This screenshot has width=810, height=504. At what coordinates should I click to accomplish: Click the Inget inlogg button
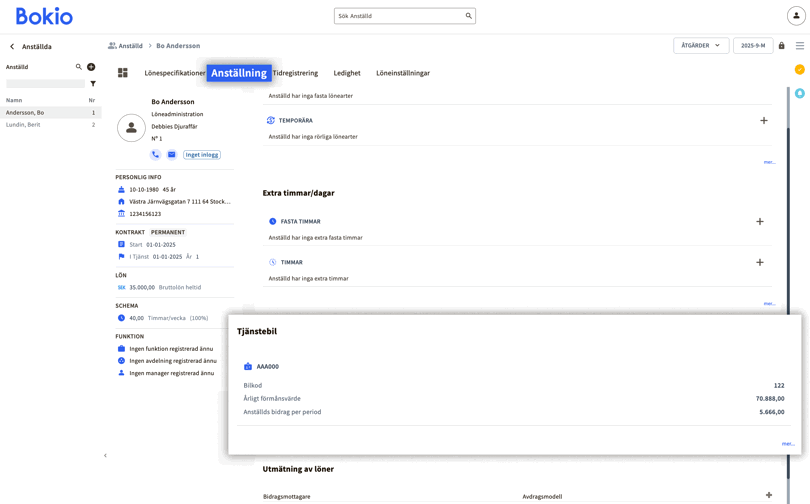202,155
